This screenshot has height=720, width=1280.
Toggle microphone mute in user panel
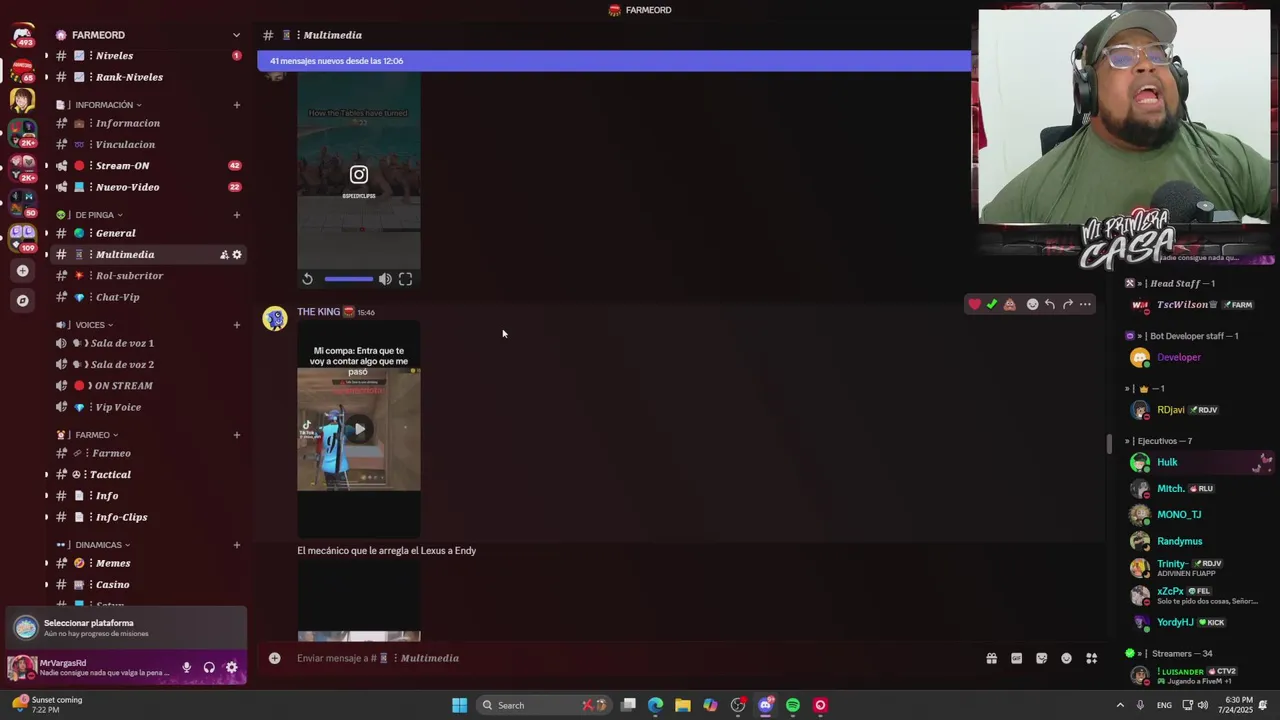coord(186,667)
